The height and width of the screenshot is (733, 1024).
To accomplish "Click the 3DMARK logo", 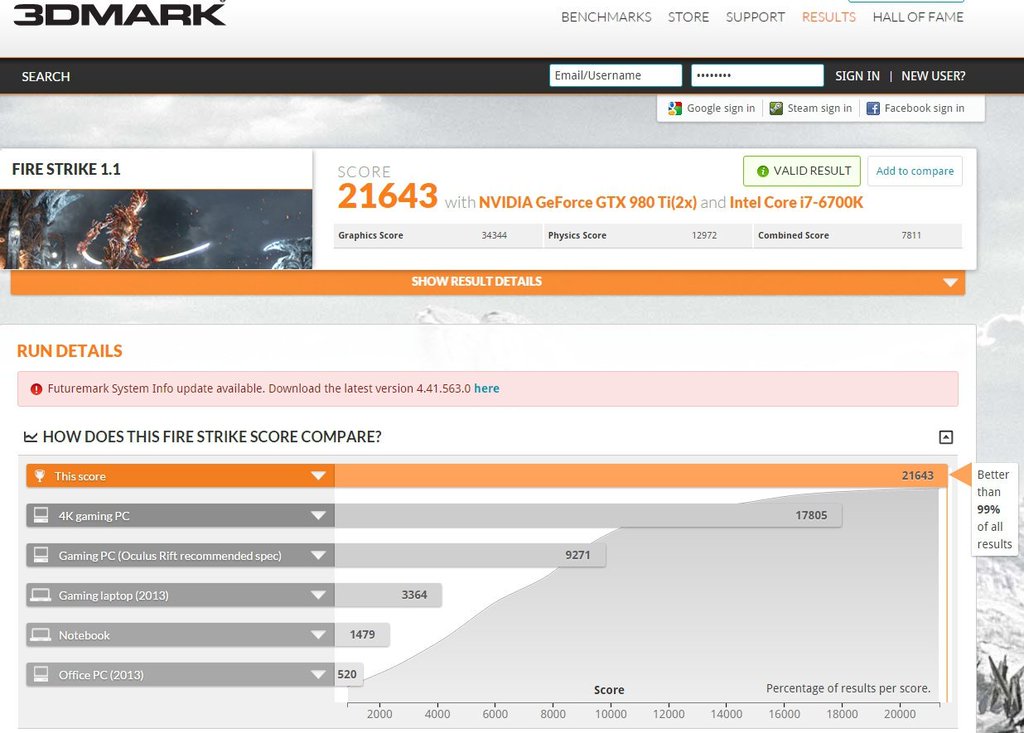I will pyautogui.click(x=120, y=14).
